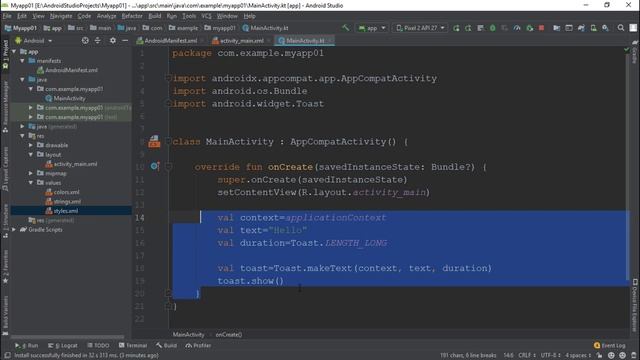Screen dimensions: 640x360
Task: Click the green Debug app icon
Action: [493, 28]
